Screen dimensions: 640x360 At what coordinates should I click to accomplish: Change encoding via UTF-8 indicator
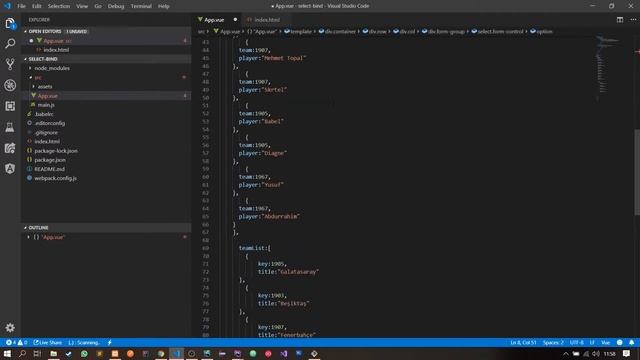coord(577,342)
